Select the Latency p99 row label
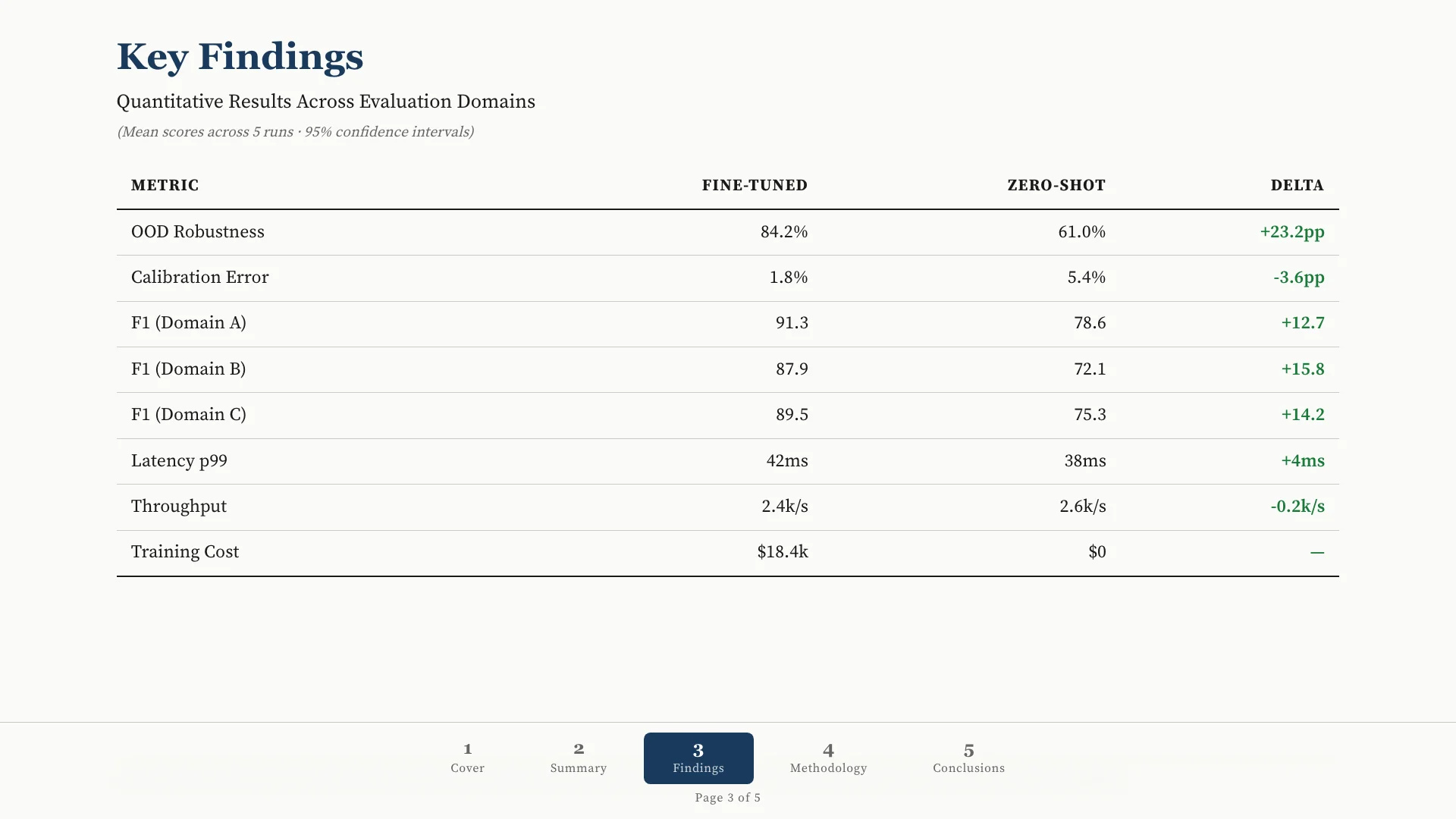The height and width of the screenshot is (819, 1456). tap(179, 461)
